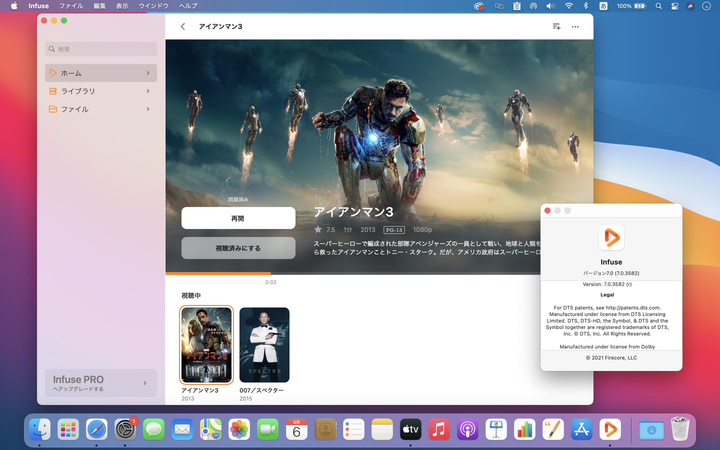Open the ウインドウ menu
This screenshot has height=450, width=720.
[x=154, y=6]
